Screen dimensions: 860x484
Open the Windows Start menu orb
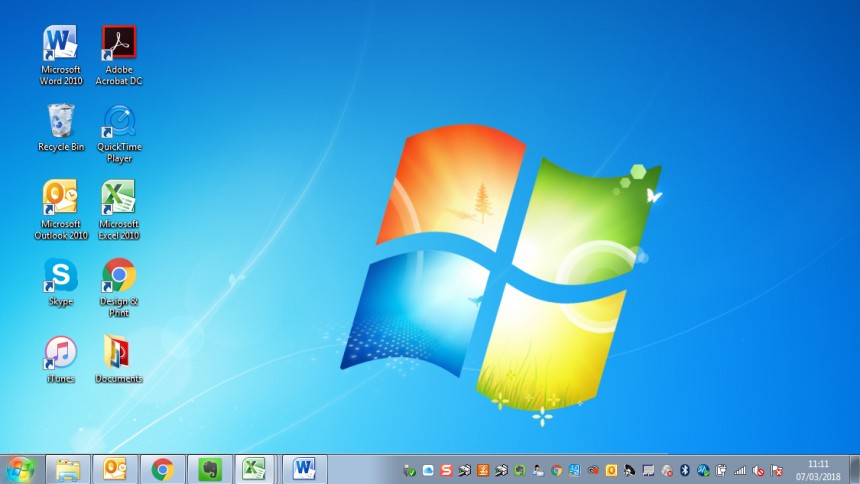tap(21, 470)
